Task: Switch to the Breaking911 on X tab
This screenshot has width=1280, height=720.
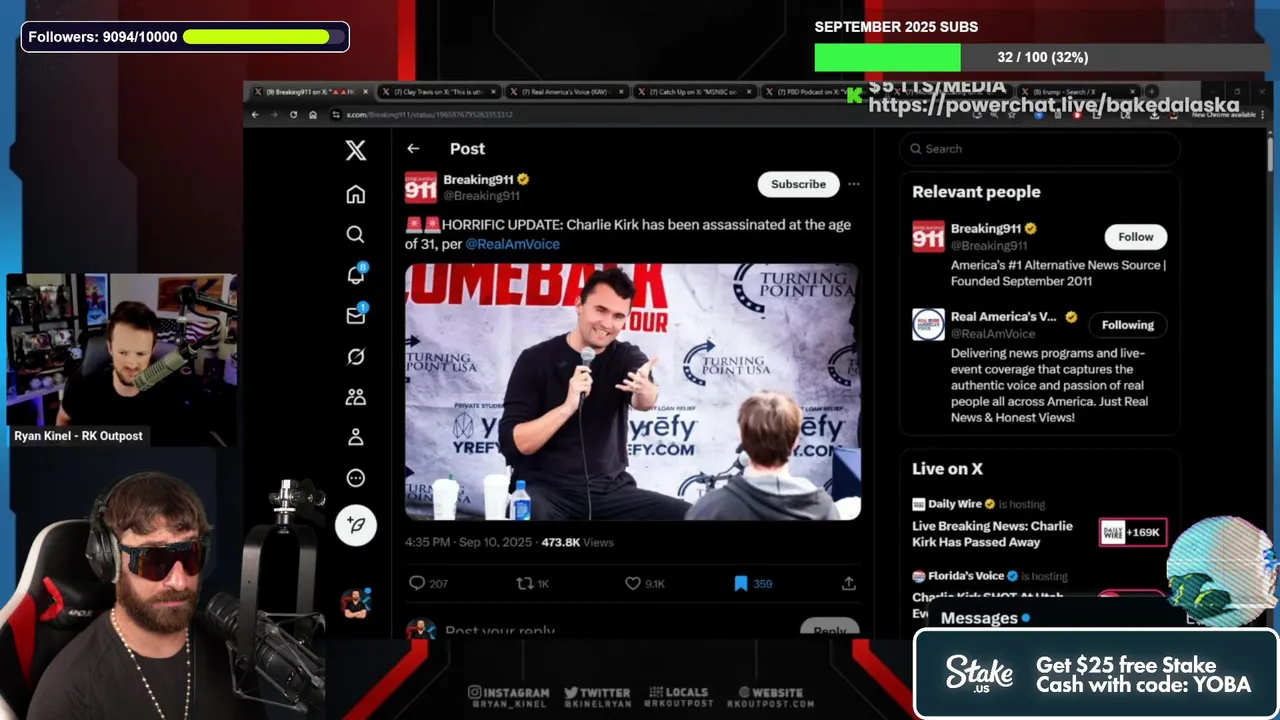Action: pos(309,92)
